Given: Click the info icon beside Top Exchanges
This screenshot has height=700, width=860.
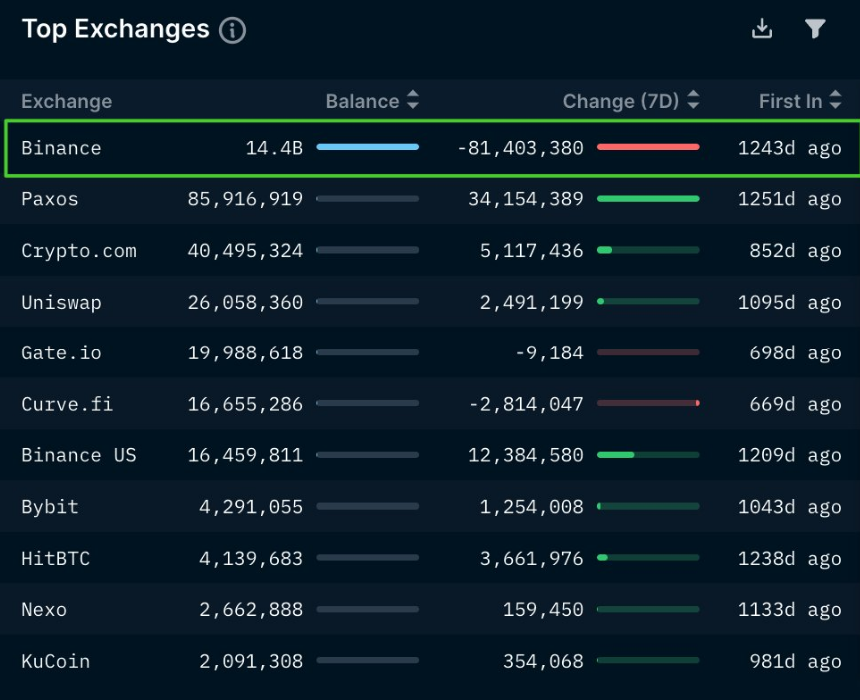Looking at the screenshot, I should pos(232,30).
